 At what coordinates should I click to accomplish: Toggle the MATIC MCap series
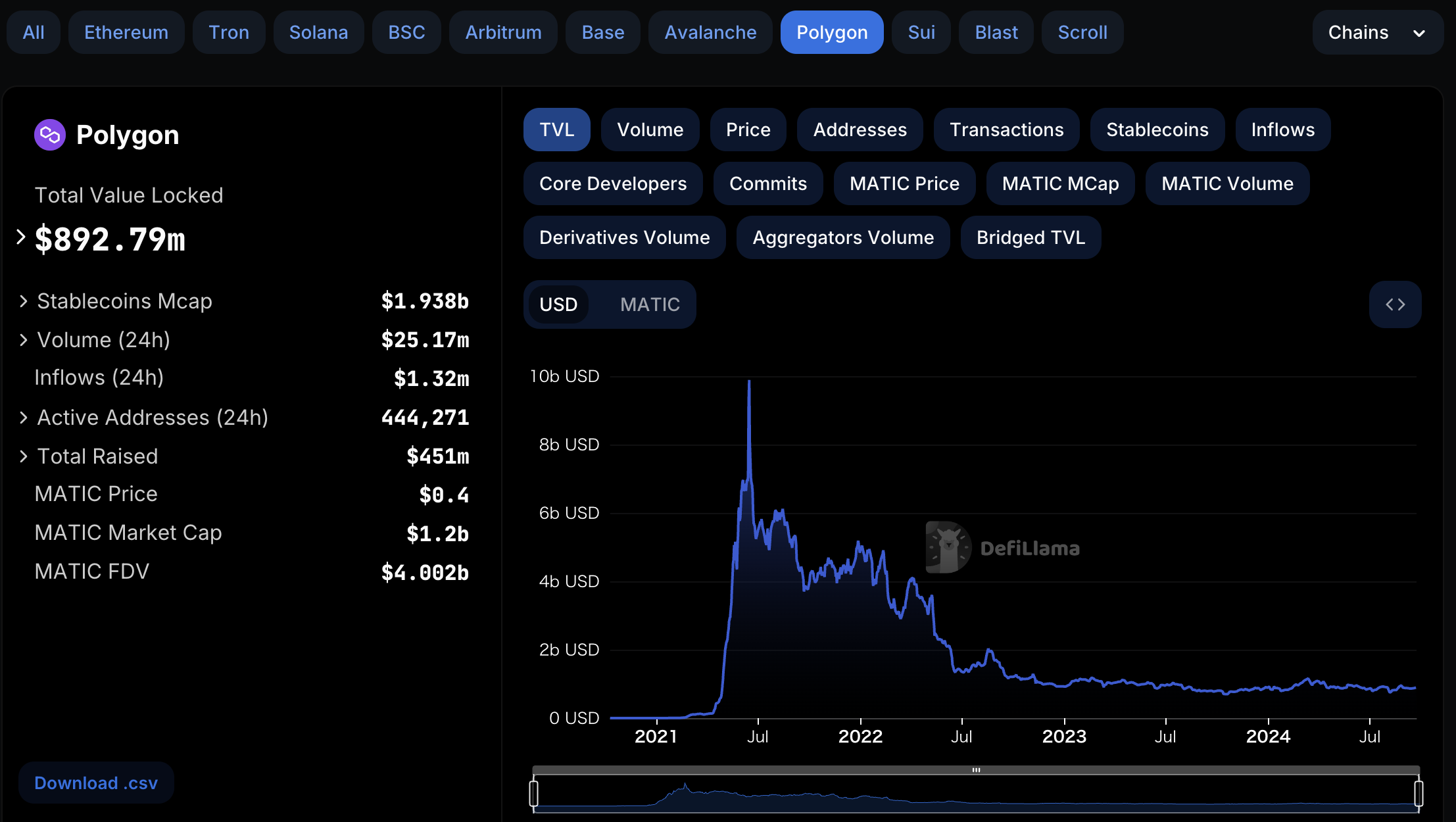pos(1061,183)
